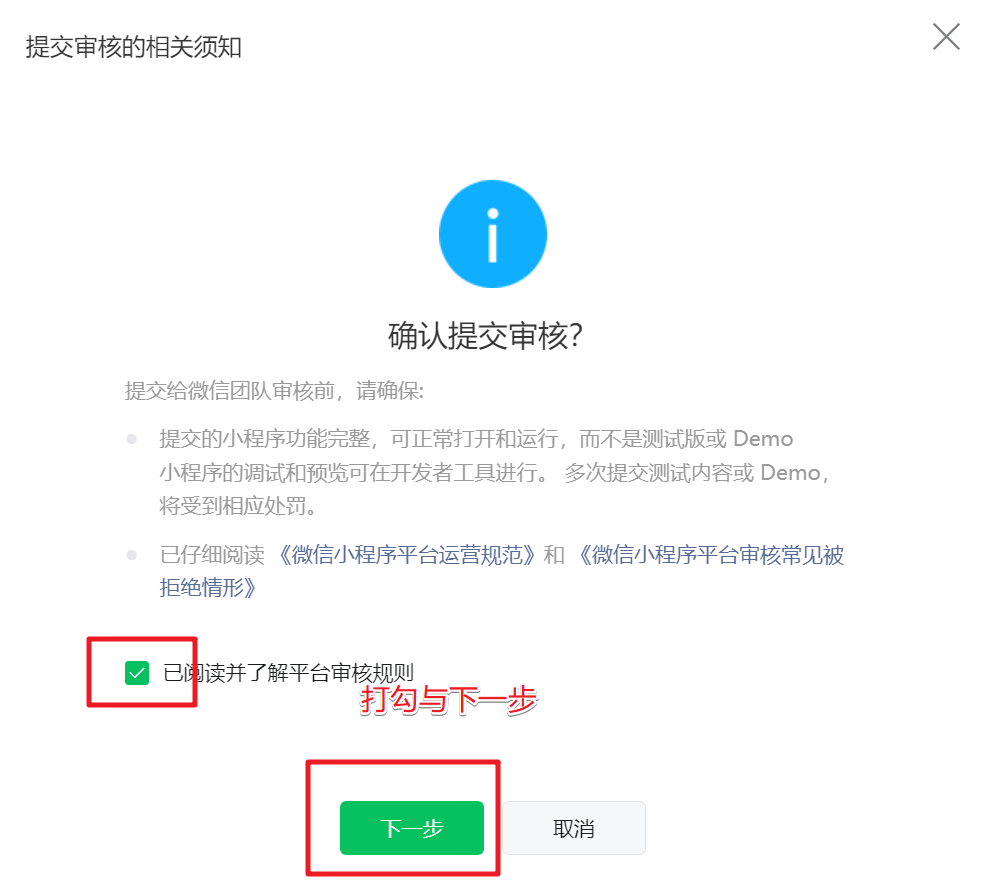993x886 pixels.
Task: Click the red 打勾与下一步 annotation
Action: point(448,700)
